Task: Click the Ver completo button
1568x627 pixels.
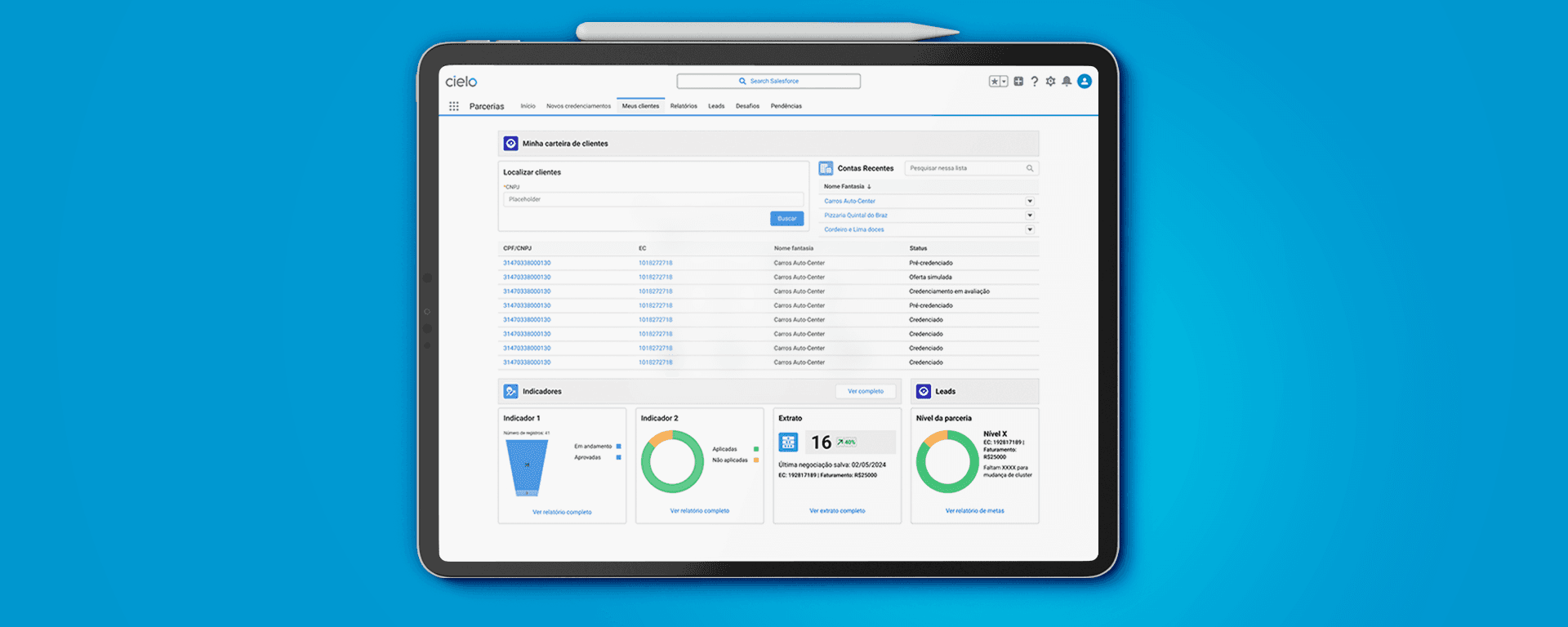Action: pyautogui.click(x=866, y=392)
